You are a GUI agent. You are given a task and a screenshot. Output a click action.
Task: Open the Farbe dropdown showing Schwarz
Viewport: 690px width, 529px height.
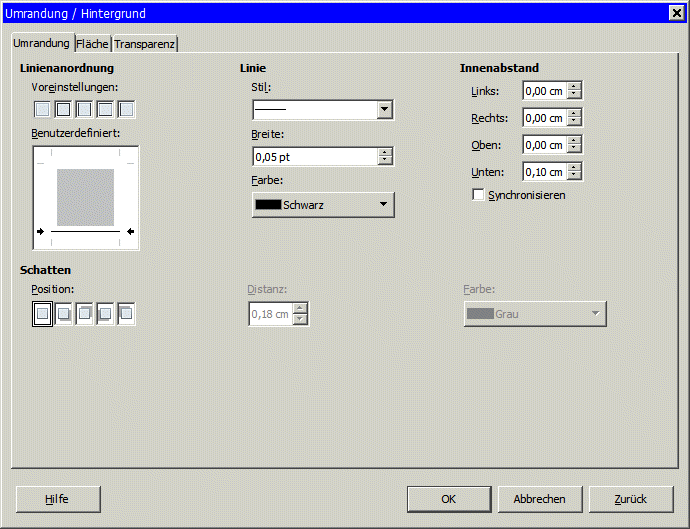click(x=323, y=205)
